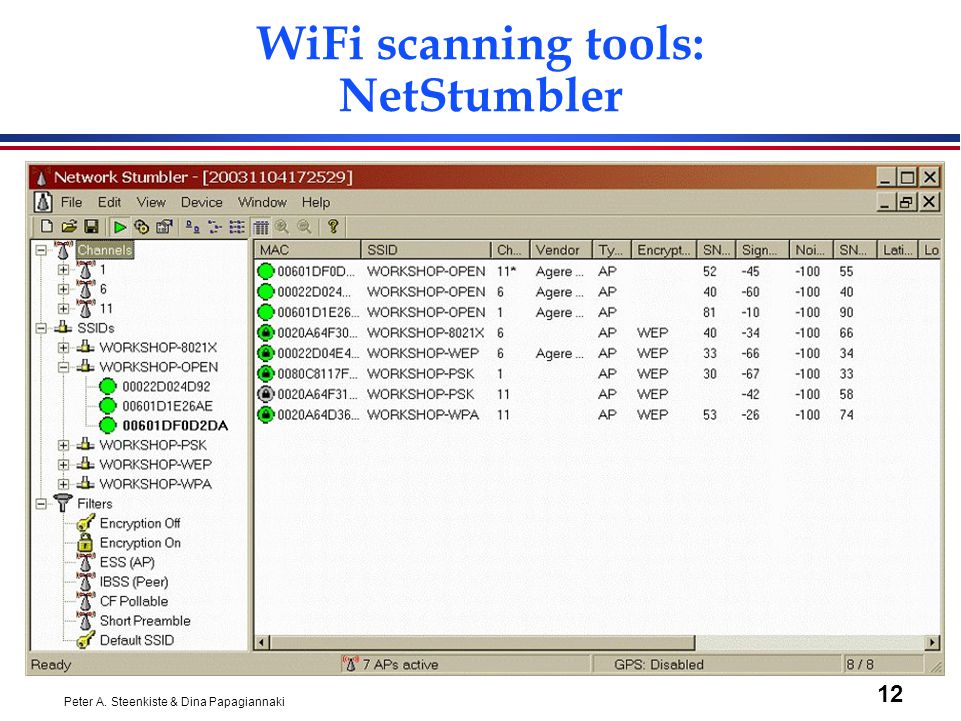Viewport: 961px width, 721px height.
Task: Sort by the Vendor column header
Action: click(x=561, y=250)
